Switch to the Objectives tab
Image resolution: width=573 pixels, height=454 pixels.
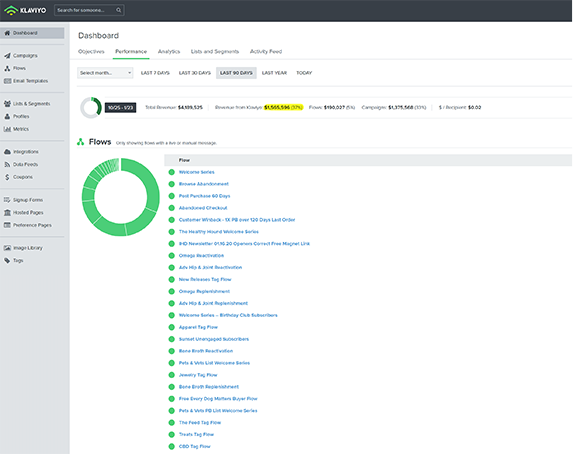[x=91, y=52]
